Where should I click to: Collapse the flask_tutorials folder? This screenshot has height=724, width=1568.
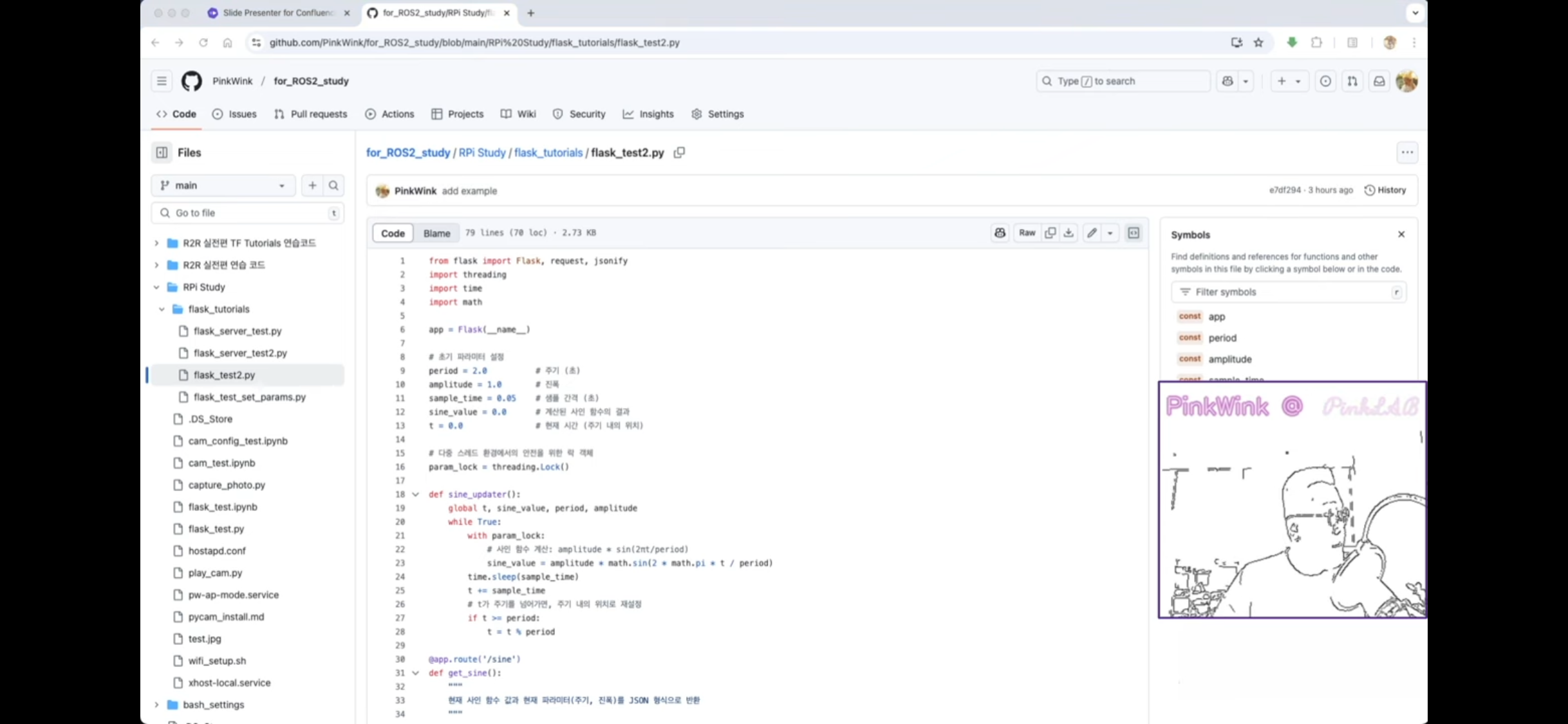point(162,309)
